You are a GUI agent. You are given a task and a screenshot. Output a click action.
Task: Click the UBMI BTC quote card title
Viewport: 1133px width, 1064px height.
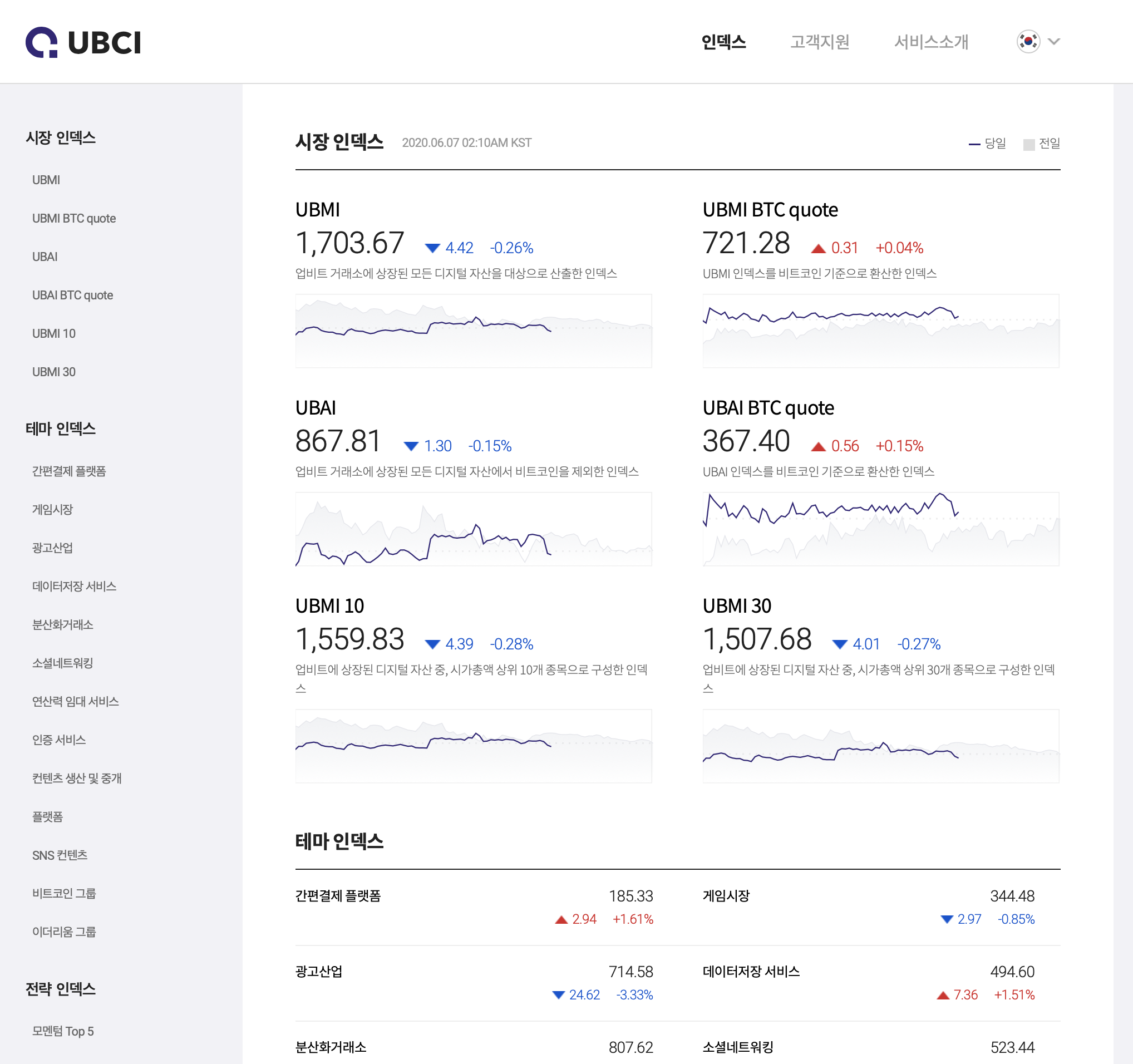tap(770, 210)
